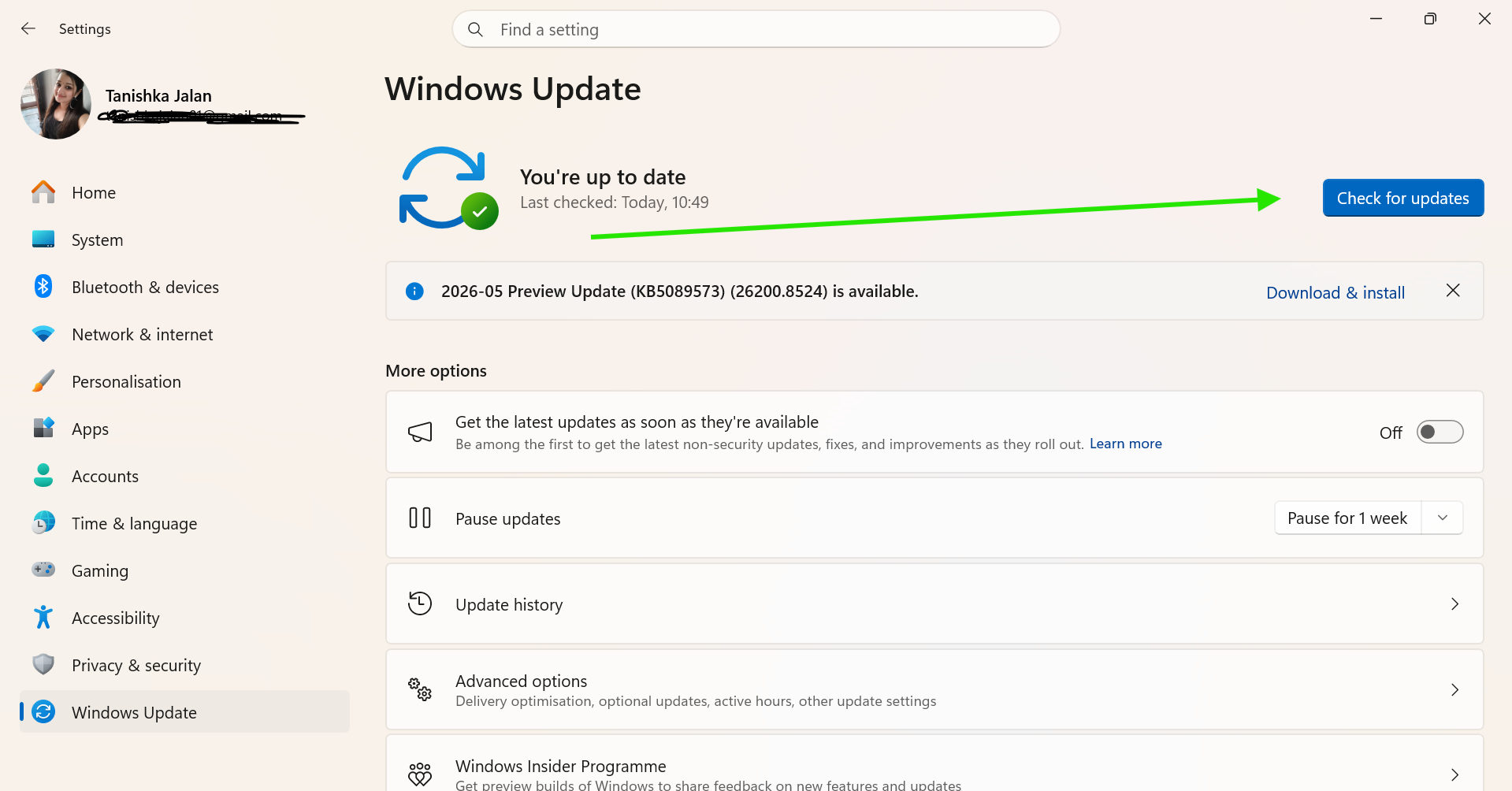1512x791 pixels.
Task: Restore down the Settings window
Action: point(1430,19)
